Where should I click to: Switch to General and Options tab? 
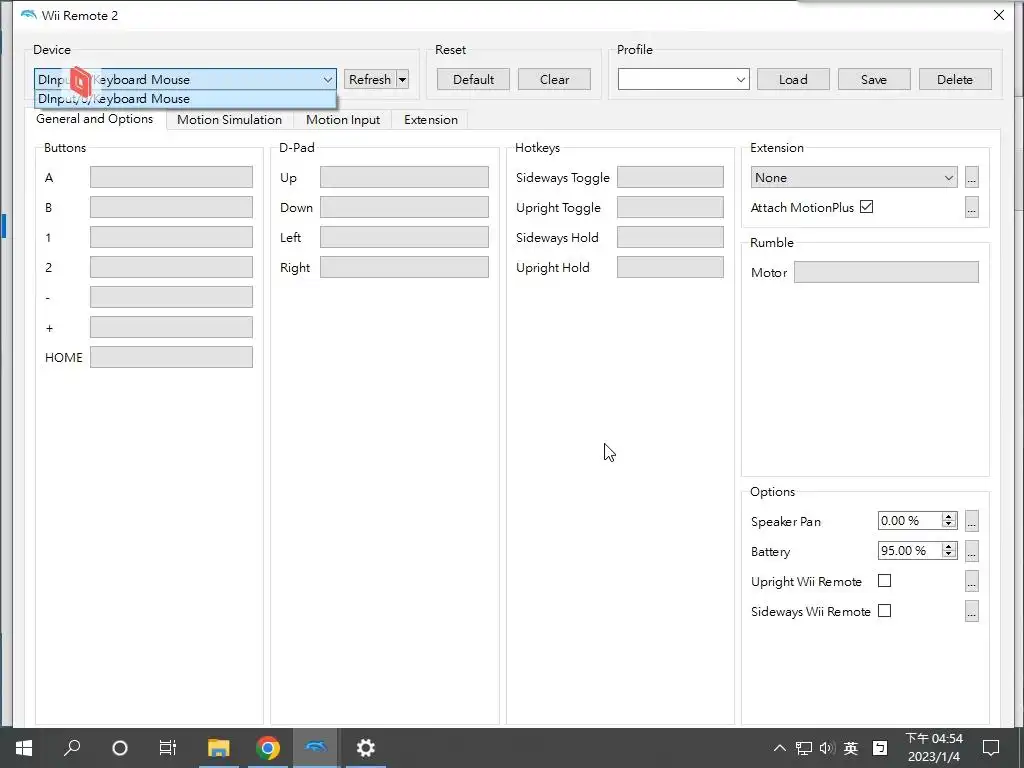[x=95, y=119]
